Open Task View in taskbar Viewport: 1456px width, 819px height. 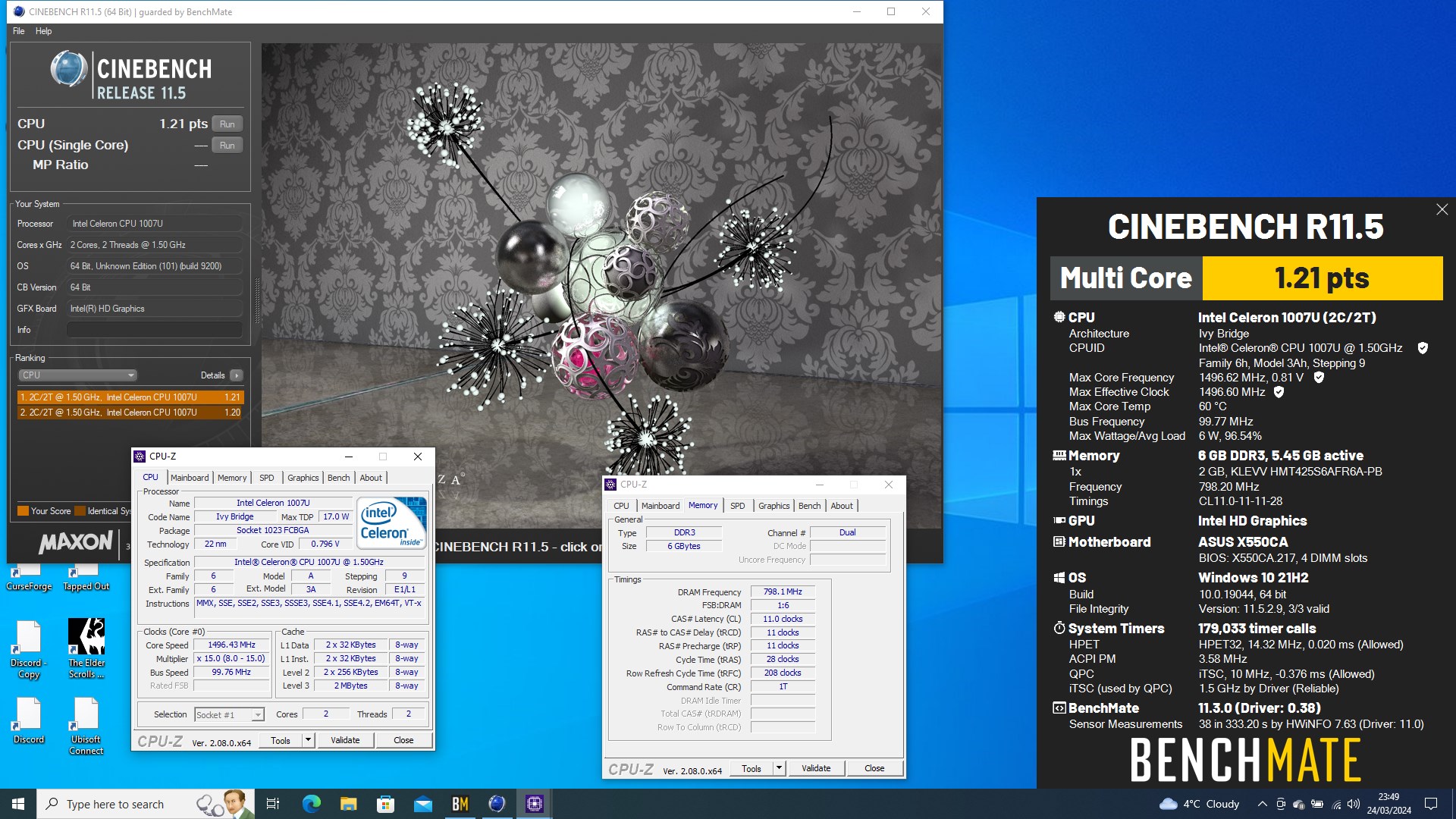273,804
